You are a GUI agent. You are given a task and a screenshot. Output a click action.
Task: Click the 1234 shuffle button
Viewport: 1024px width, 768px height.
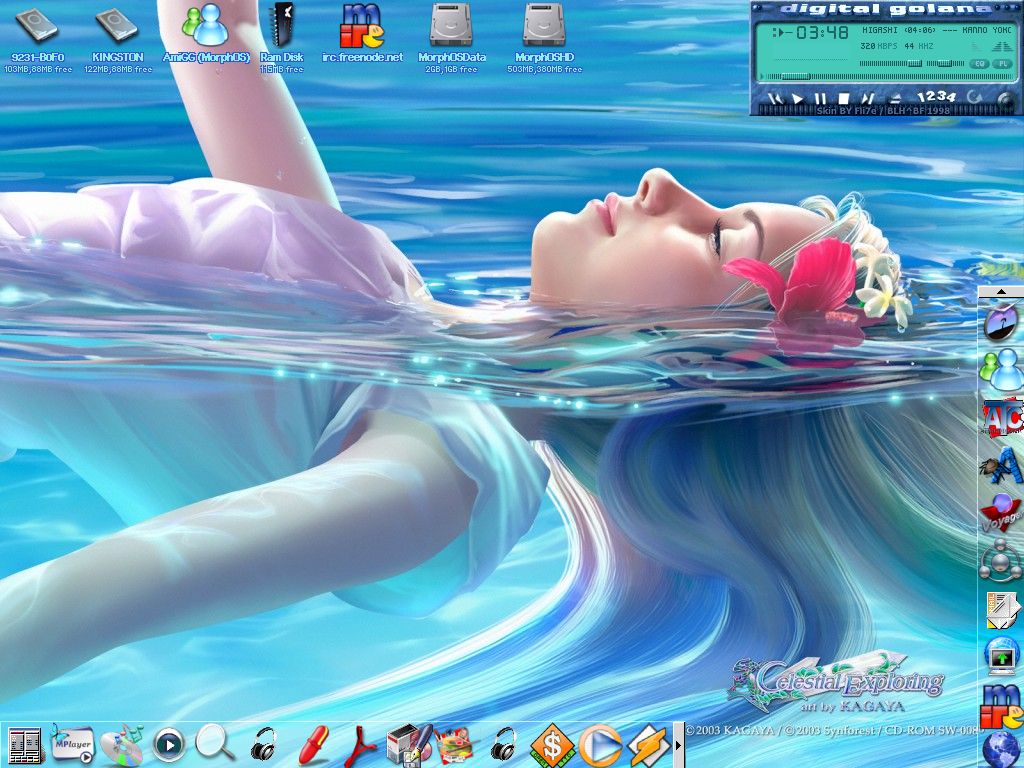click(936, 97)
